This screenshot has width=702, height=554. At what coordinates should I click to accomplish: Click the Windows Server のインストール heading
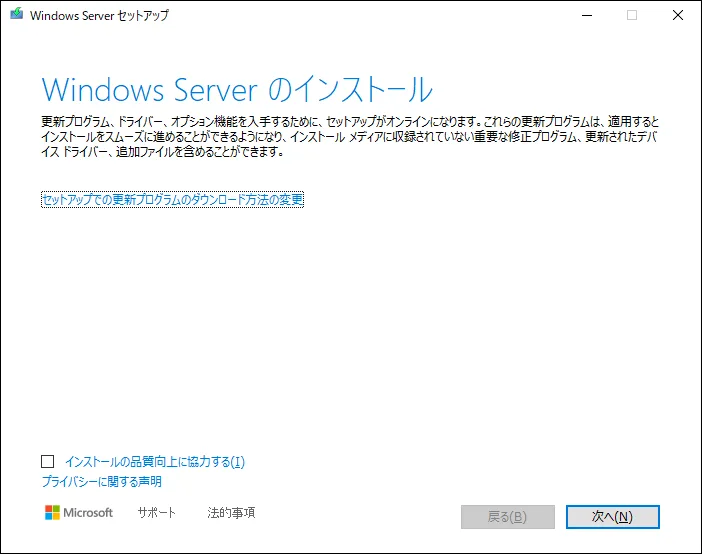pos(237,89)
